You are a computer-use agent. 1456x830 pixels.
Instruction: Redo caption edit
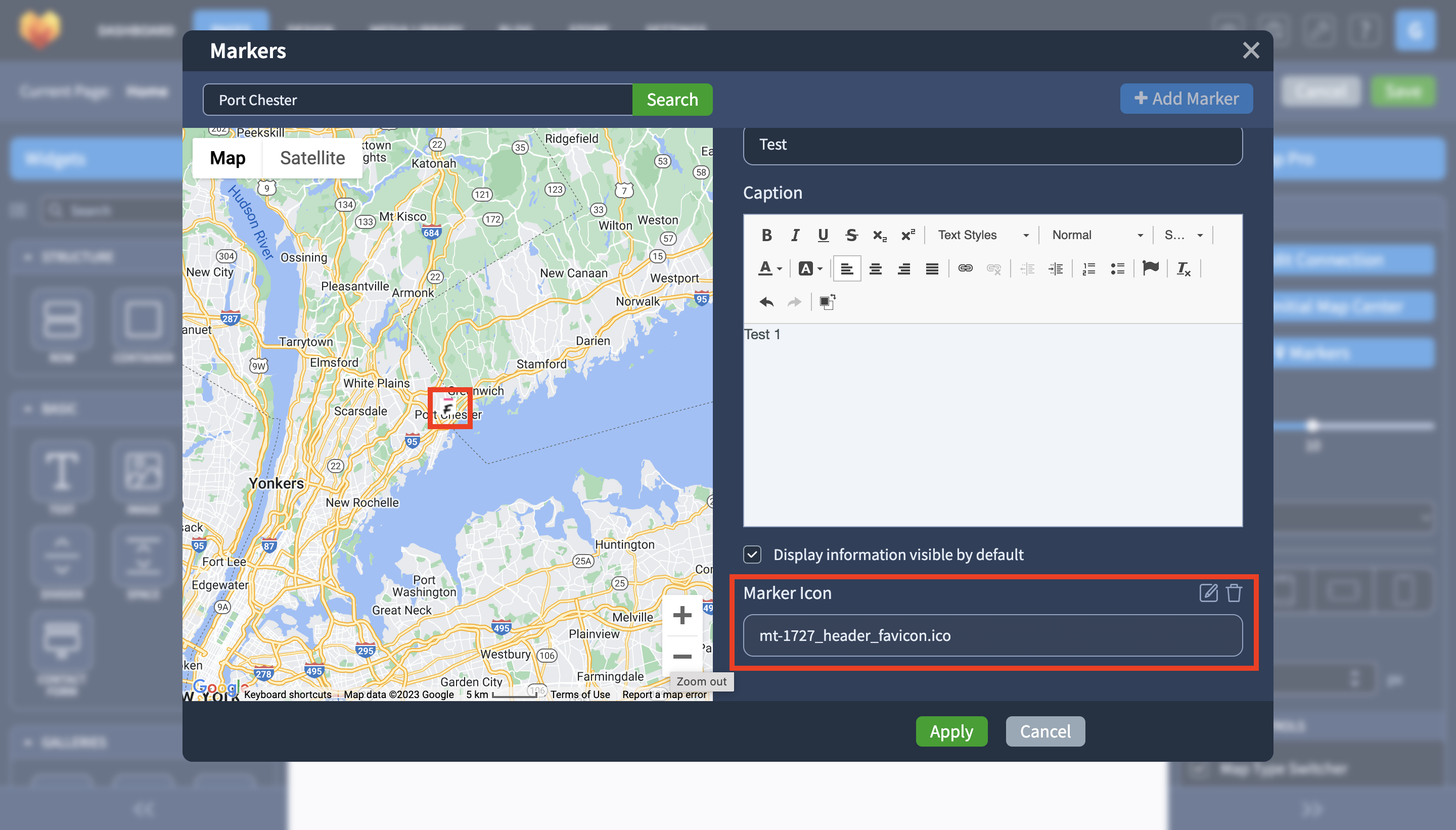tap(795, 302)
